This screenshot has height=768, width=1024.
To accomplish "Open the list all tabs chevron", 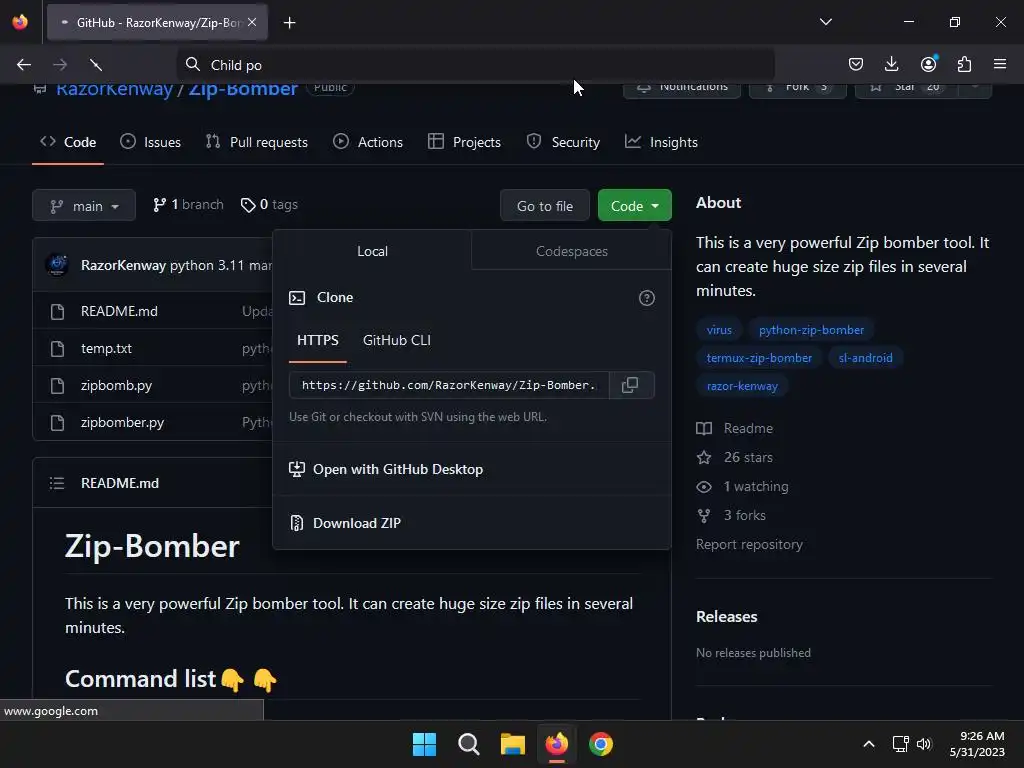I will tap(825, 22).
